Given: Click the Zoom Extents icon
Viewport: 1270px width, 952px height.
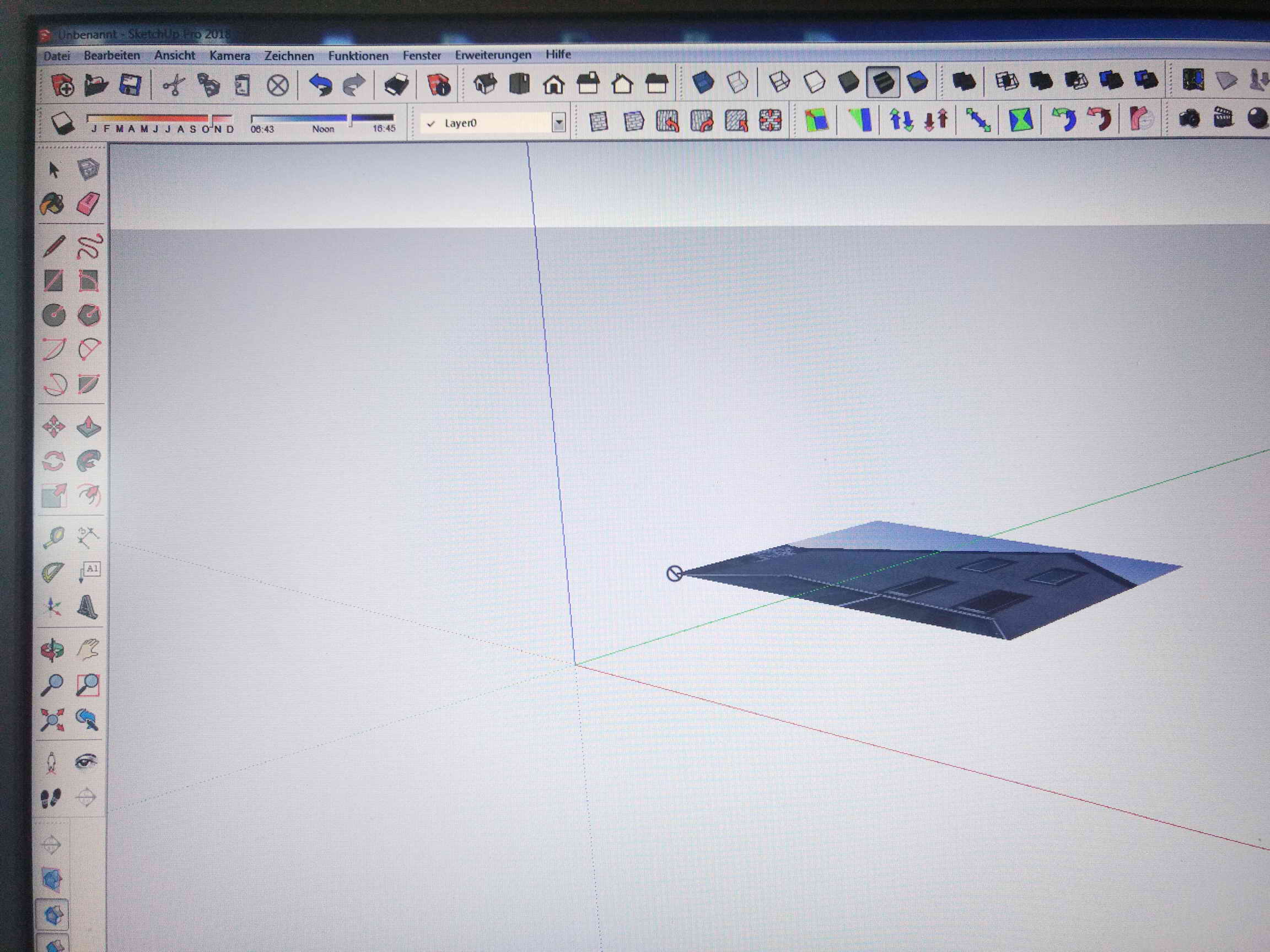Looking at the screenshot, I should [52, 720].
